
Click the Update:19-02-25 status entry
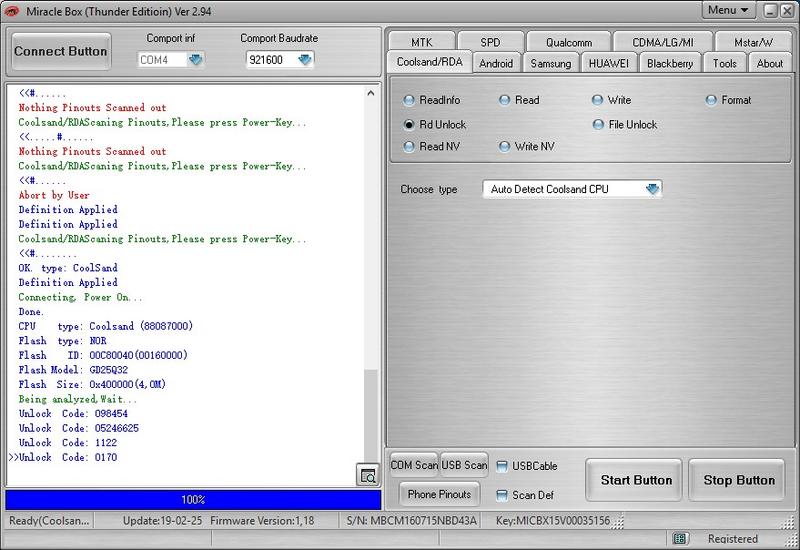162,520
